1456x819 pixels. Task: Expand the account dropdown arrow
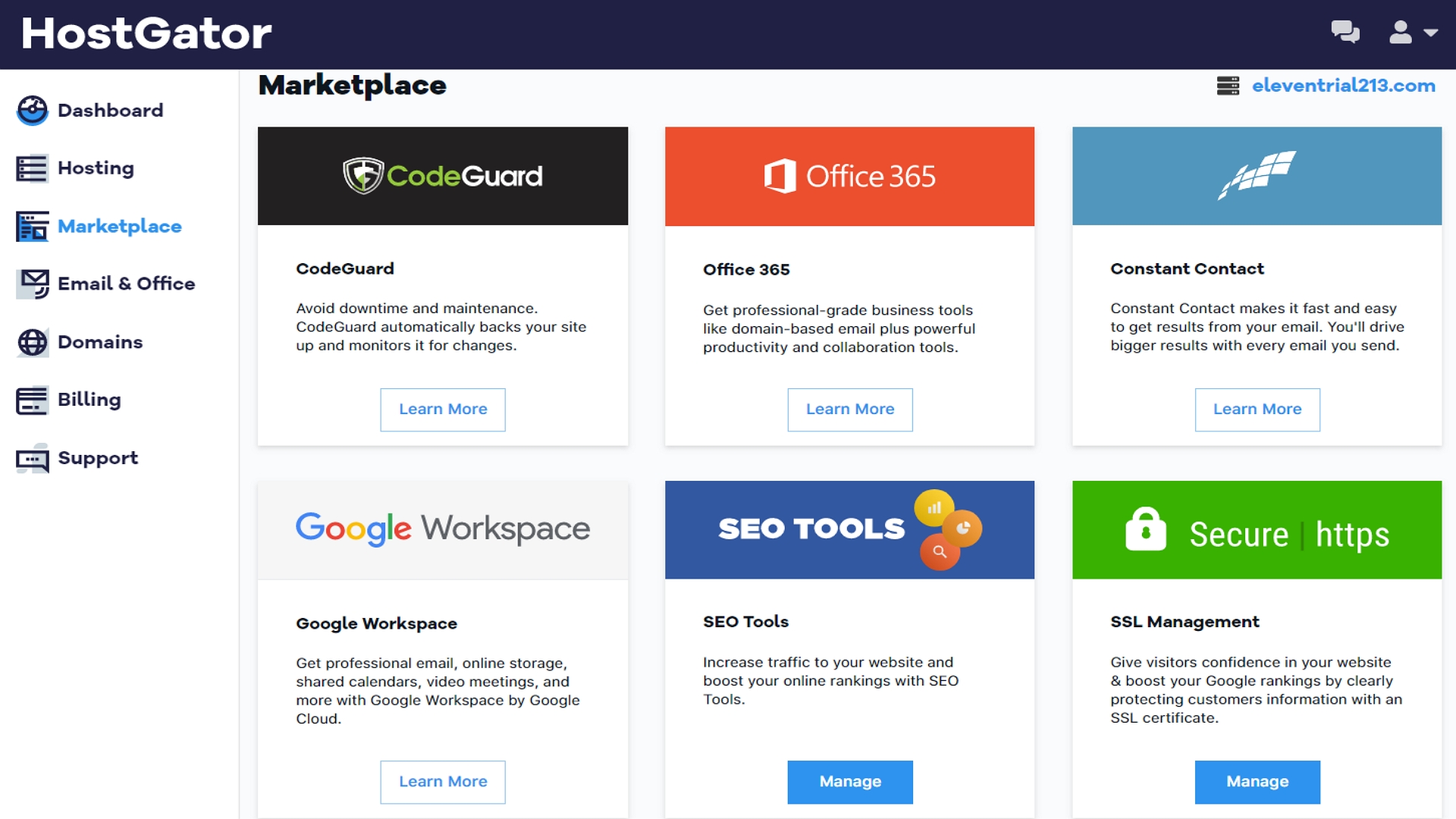[x=1431, y=33]
